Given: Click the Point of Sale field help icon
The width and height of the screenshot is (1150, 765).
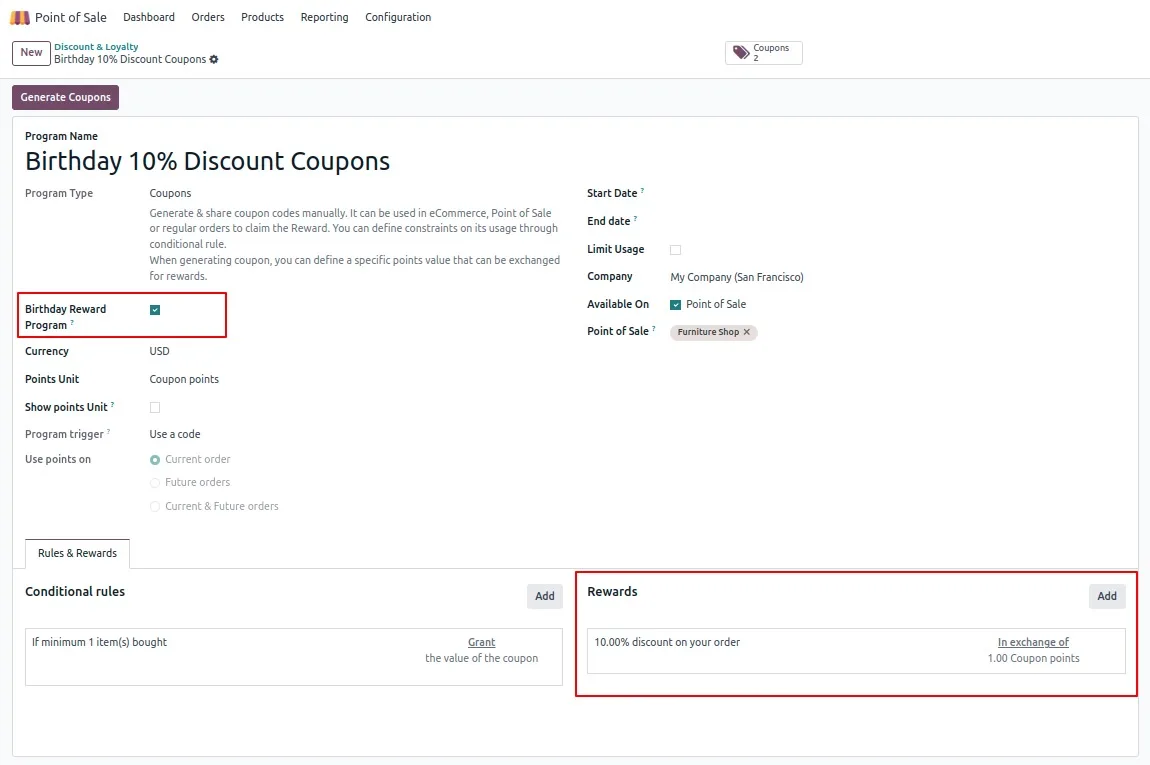Looking at the screenshot, I should pos(653,329).
